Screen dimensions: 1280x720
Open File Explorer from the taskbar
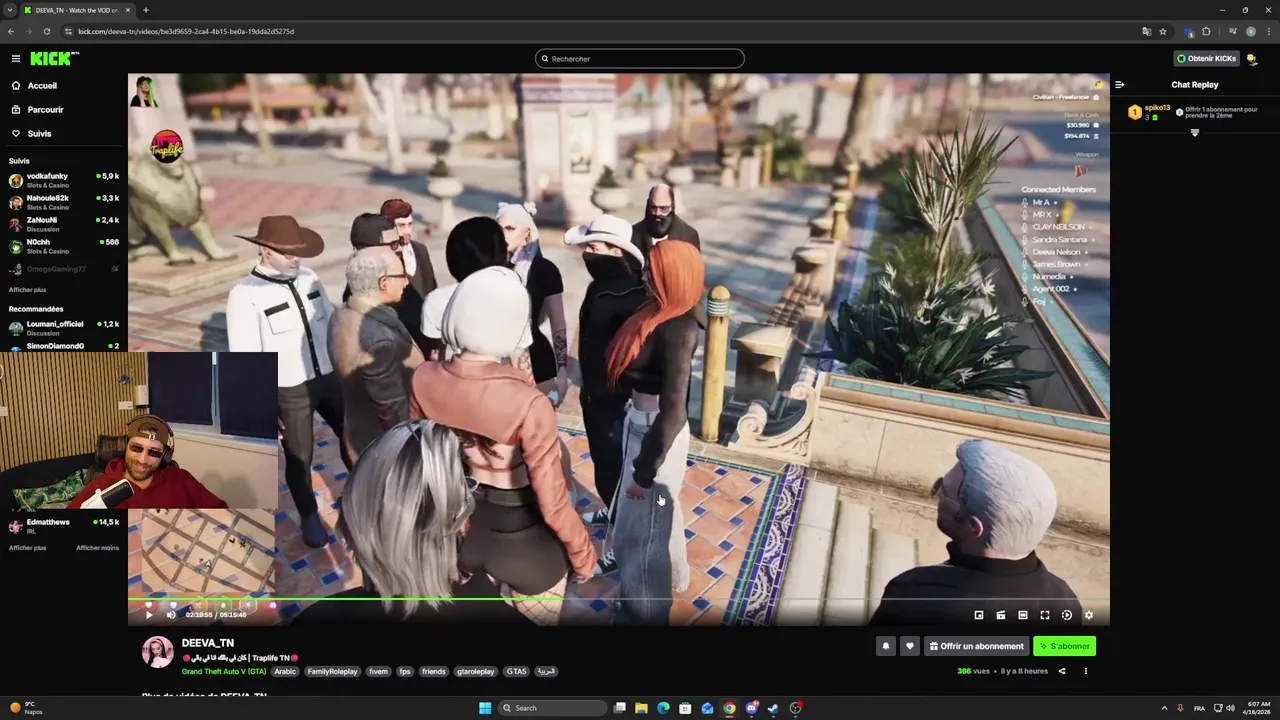pos(641,708)
